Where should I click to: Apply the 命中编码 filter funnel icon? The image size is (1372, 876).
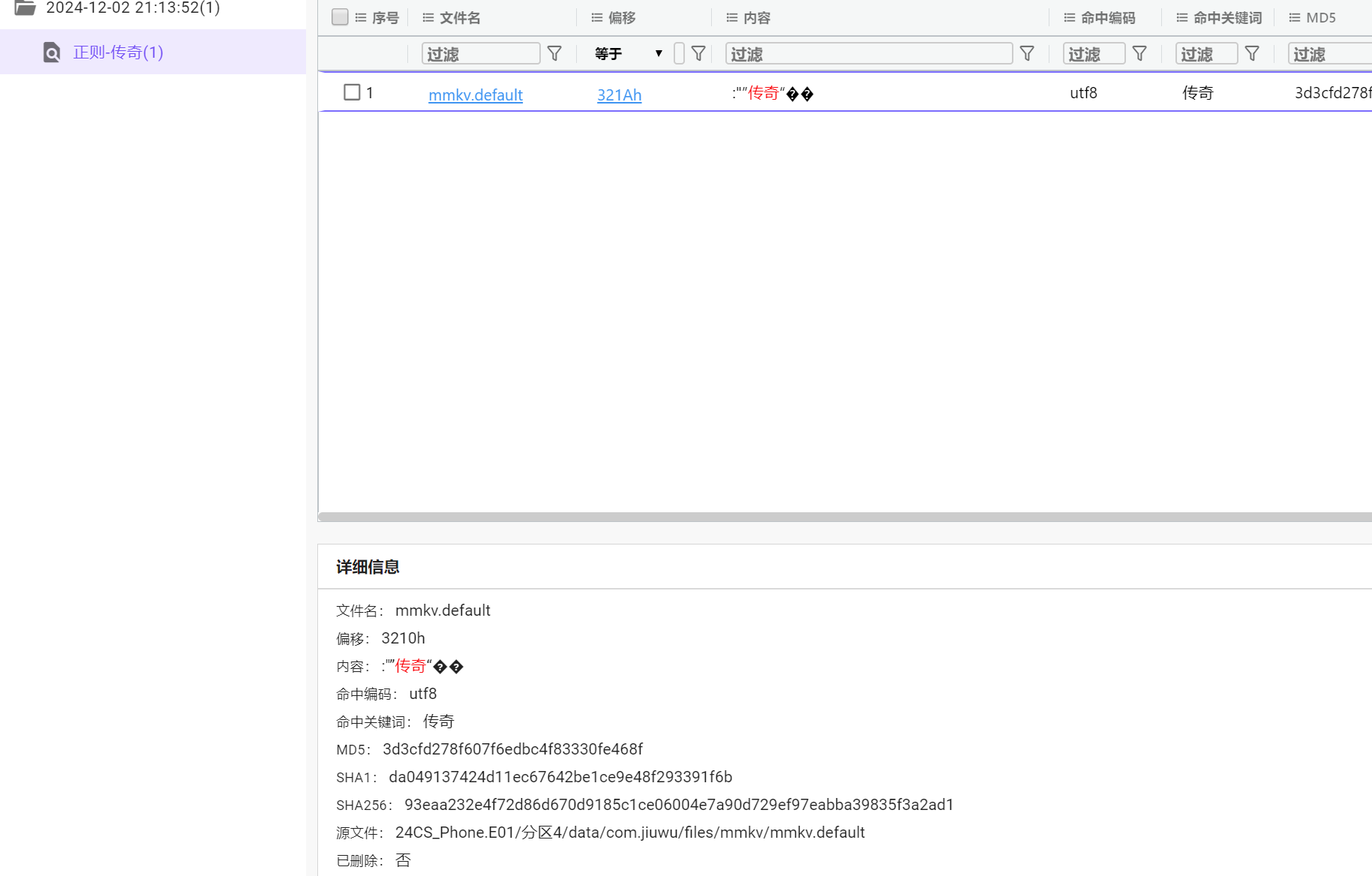[x=1139, y=53]
